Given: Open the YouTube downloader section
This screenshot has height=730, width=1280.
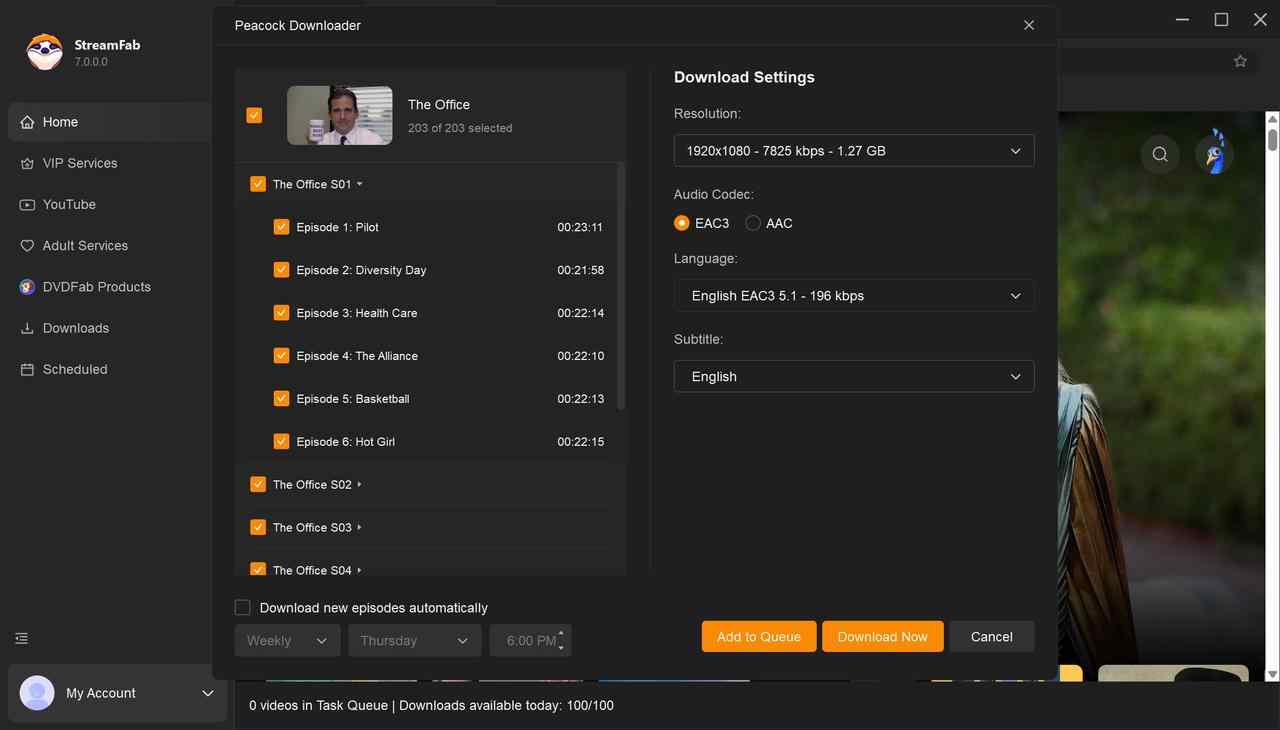Looking at the screenshot, I should pyautogui.click(x=69, y=204).
